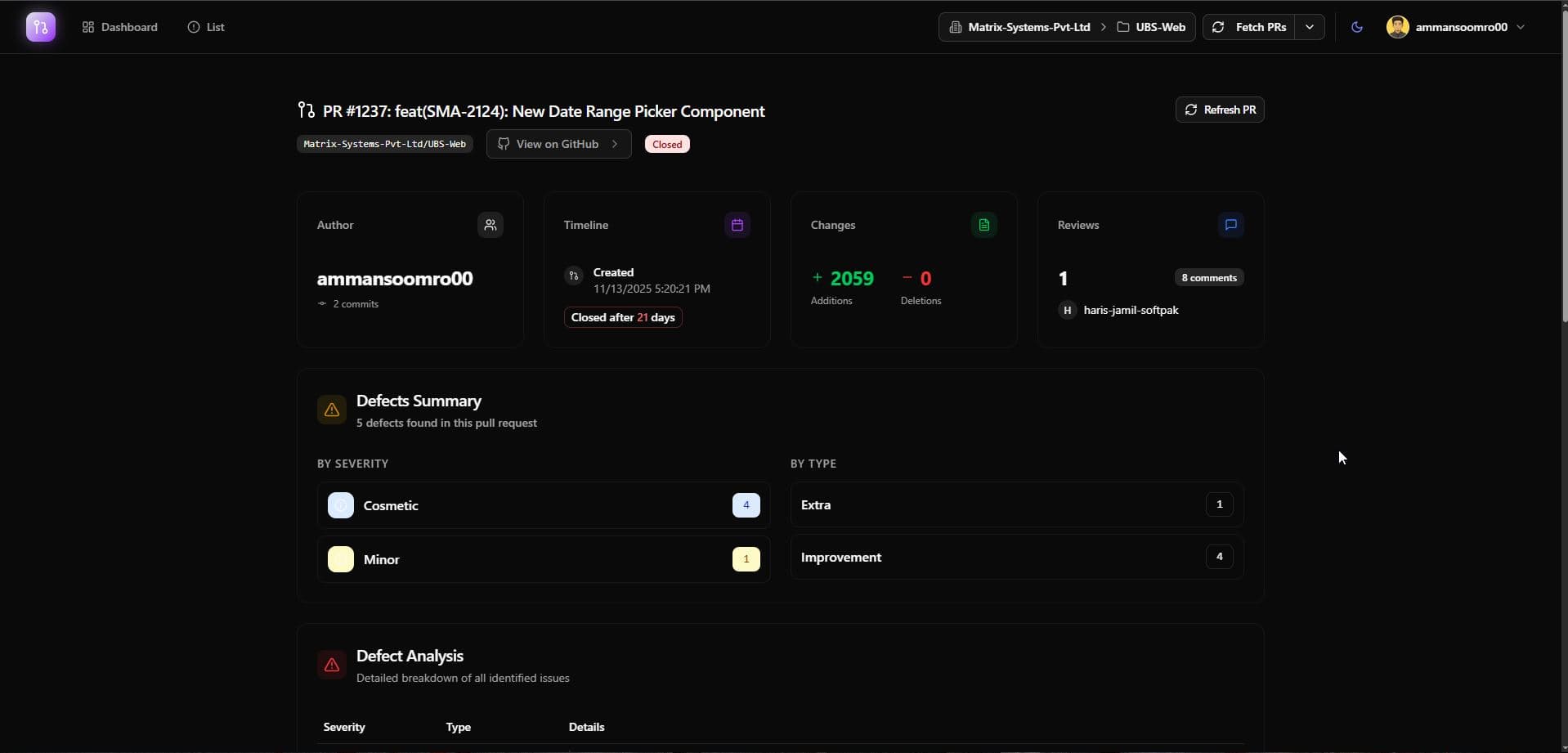Image resolution: width=1568 pixels, height=753 pixels.
Task: Click the Cosmetic blue color swatch
Action: [341, 505]
